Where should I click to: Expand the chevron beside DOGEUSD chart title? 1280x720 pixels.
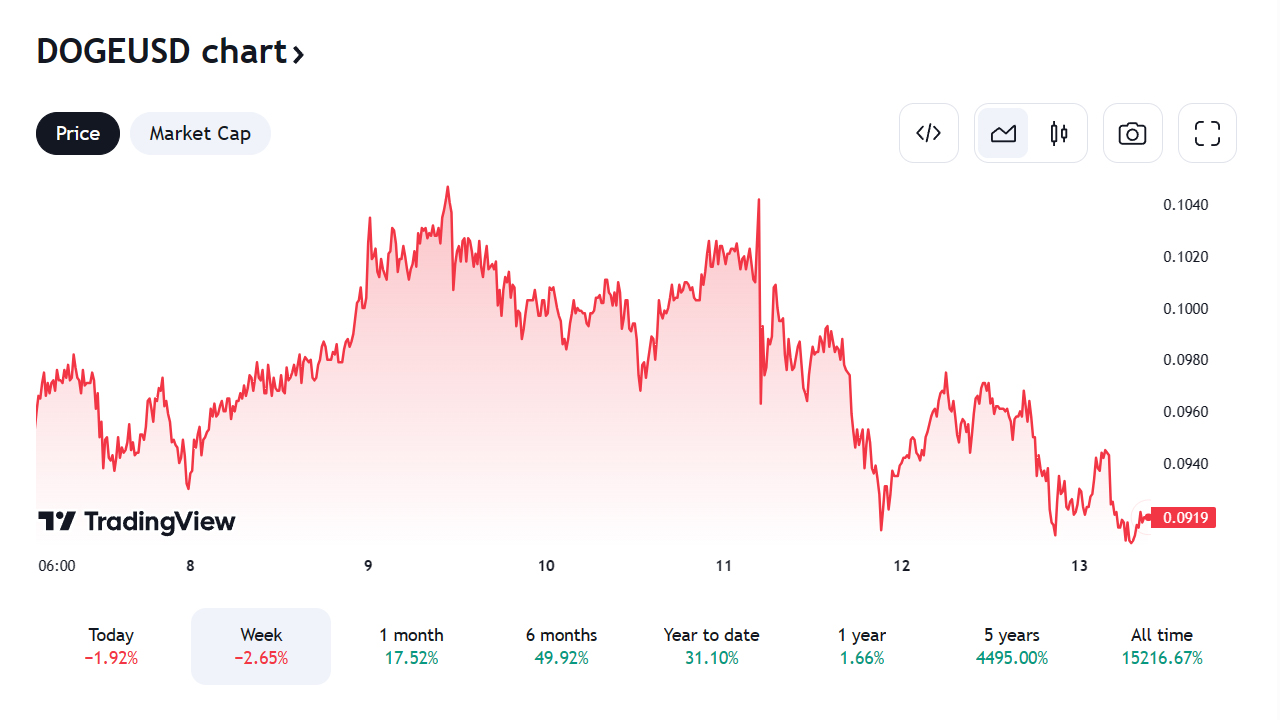(298, 54)
